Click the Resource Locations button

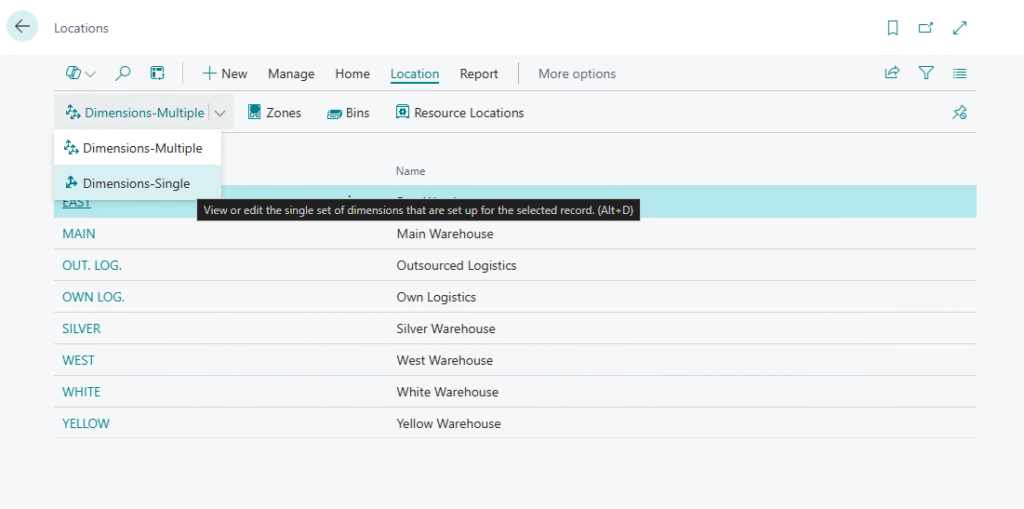pos(459,113)
